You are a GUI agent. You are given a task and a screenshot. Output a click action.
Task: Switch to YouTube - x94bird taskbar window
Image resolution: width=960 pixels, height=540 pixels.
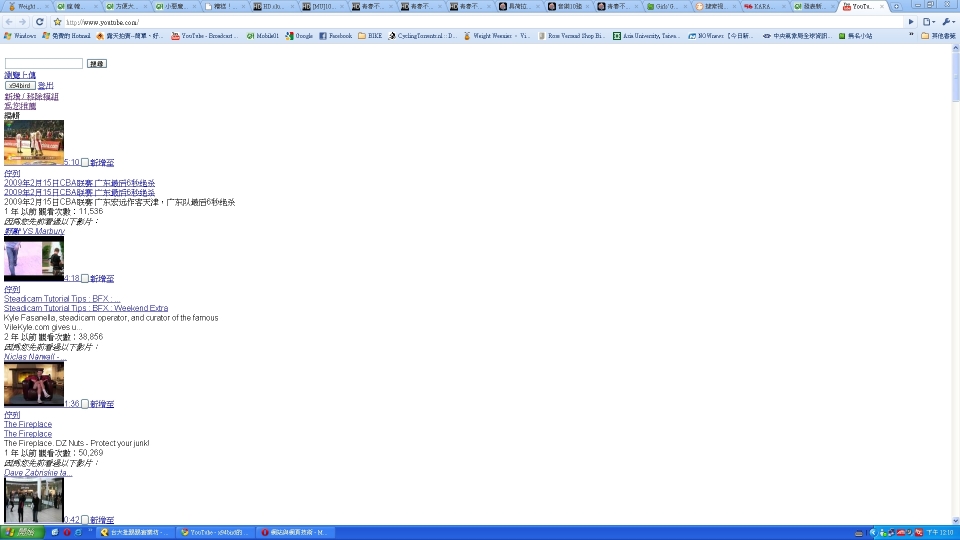pyautogui.click(x=214, y=533)
